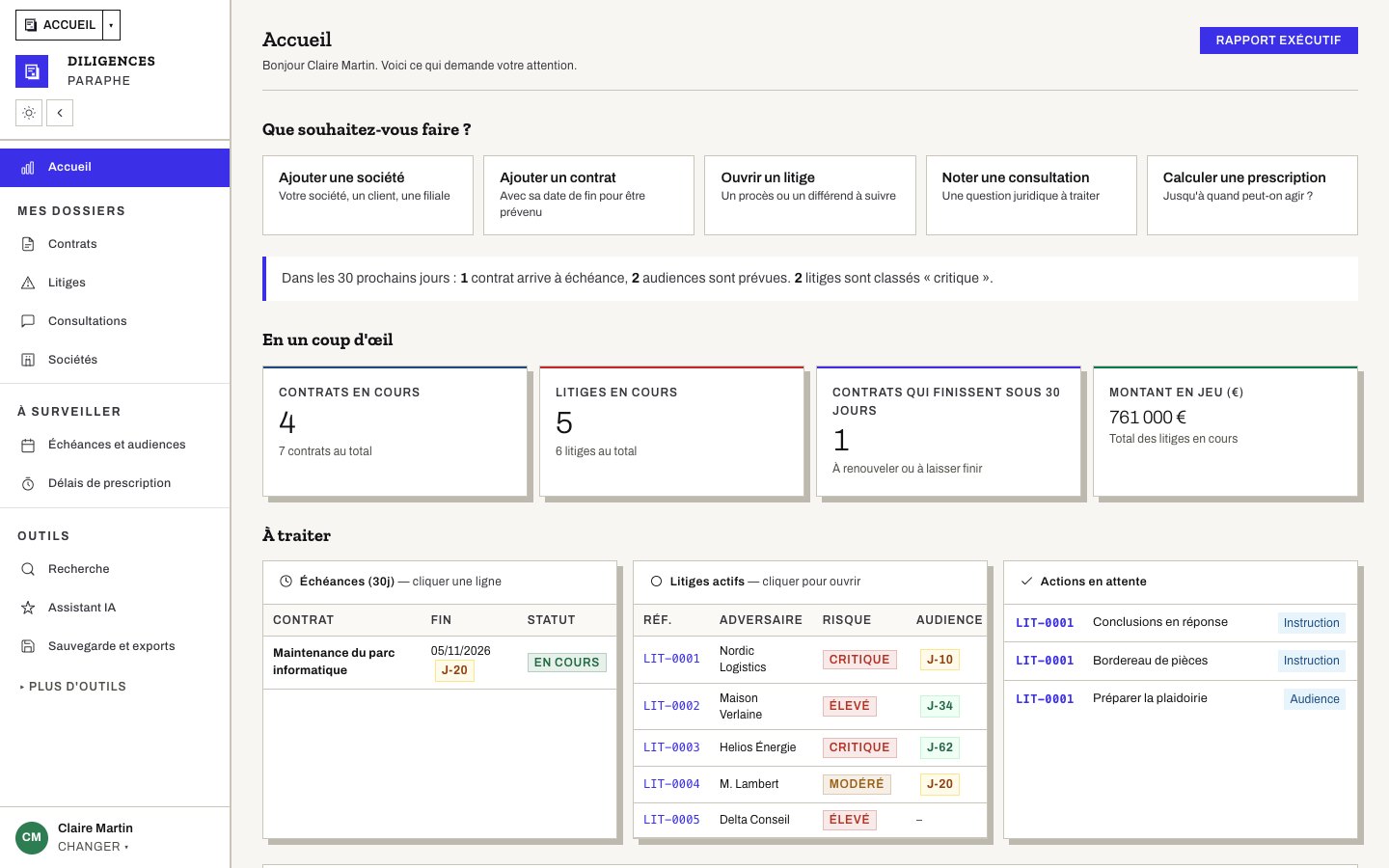
Task: Select the Noter une consultation card
Action: coord(1031,195)
